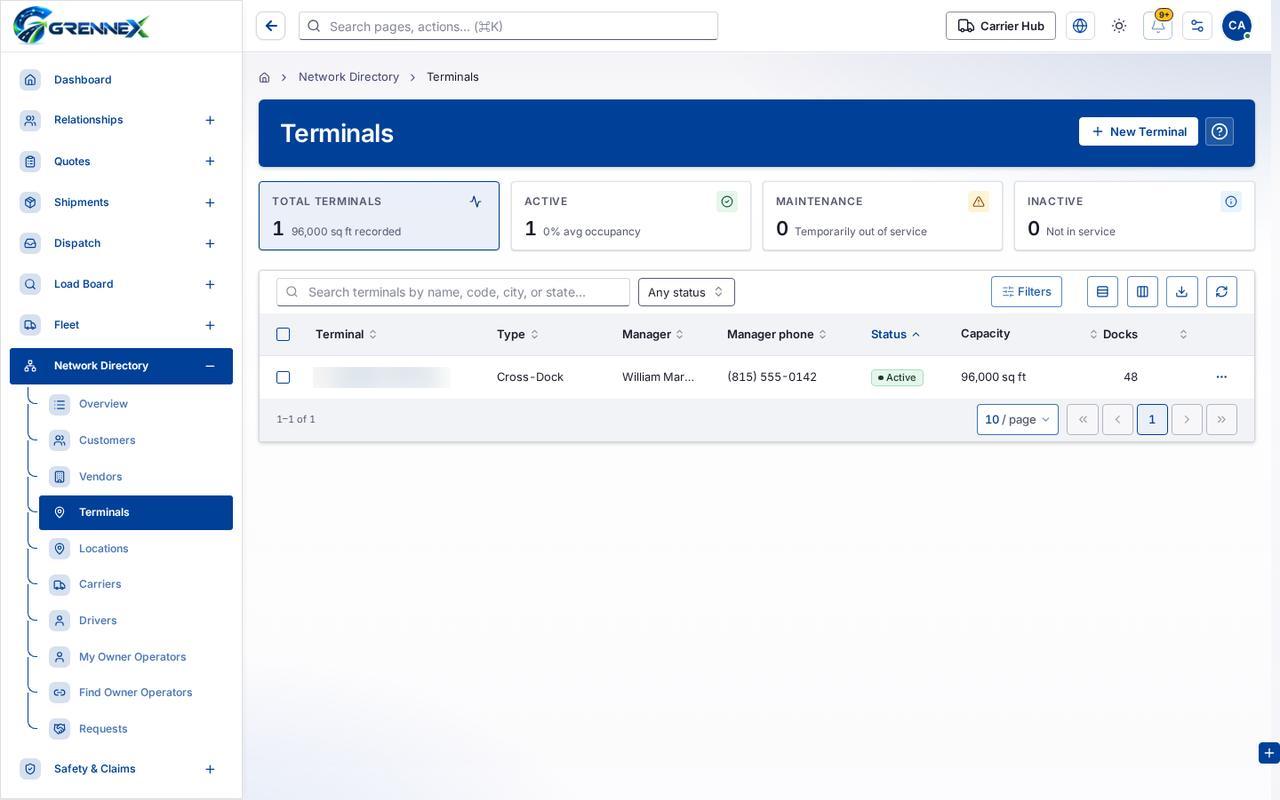Click the Maintenance warning triangle icon

pyautogui.click(x=978, y=201)
